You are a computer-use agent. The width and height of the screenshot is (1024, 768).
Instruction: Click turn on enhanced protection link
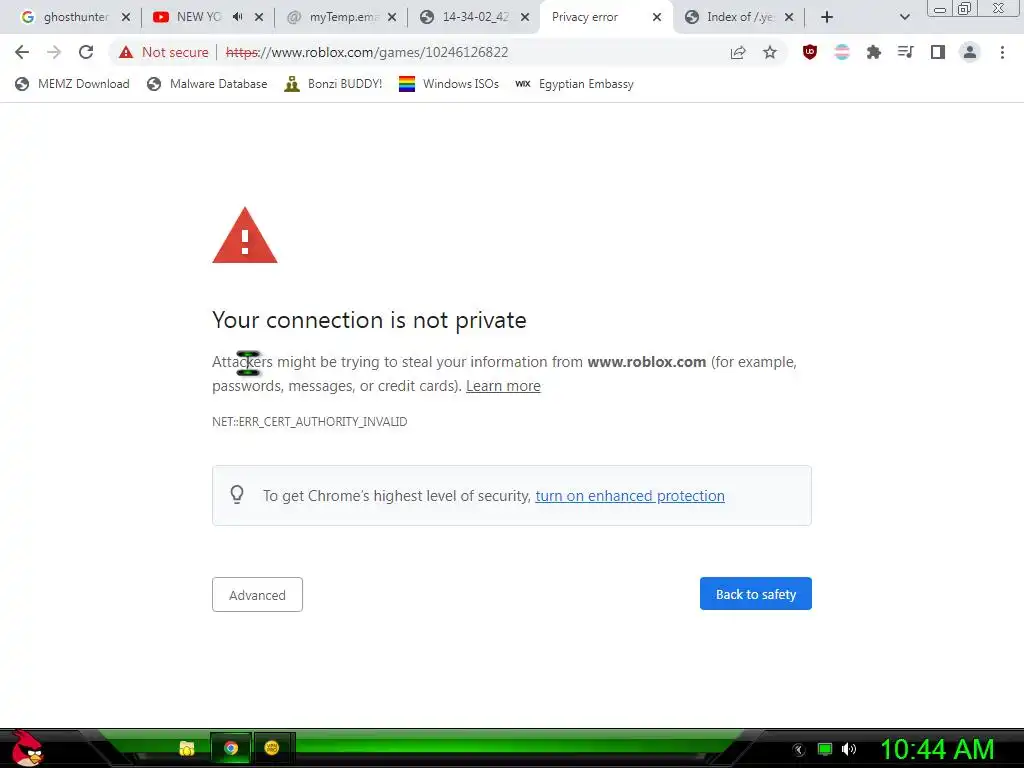[x=630, y=496]
